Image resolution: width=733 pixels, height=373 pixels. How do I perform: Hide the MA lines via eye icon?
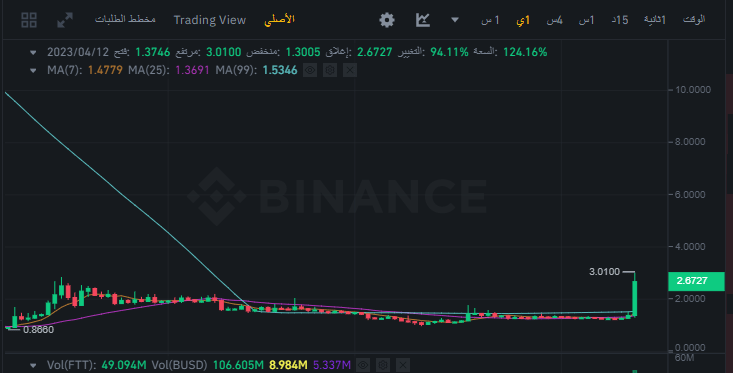pos(310,71)
